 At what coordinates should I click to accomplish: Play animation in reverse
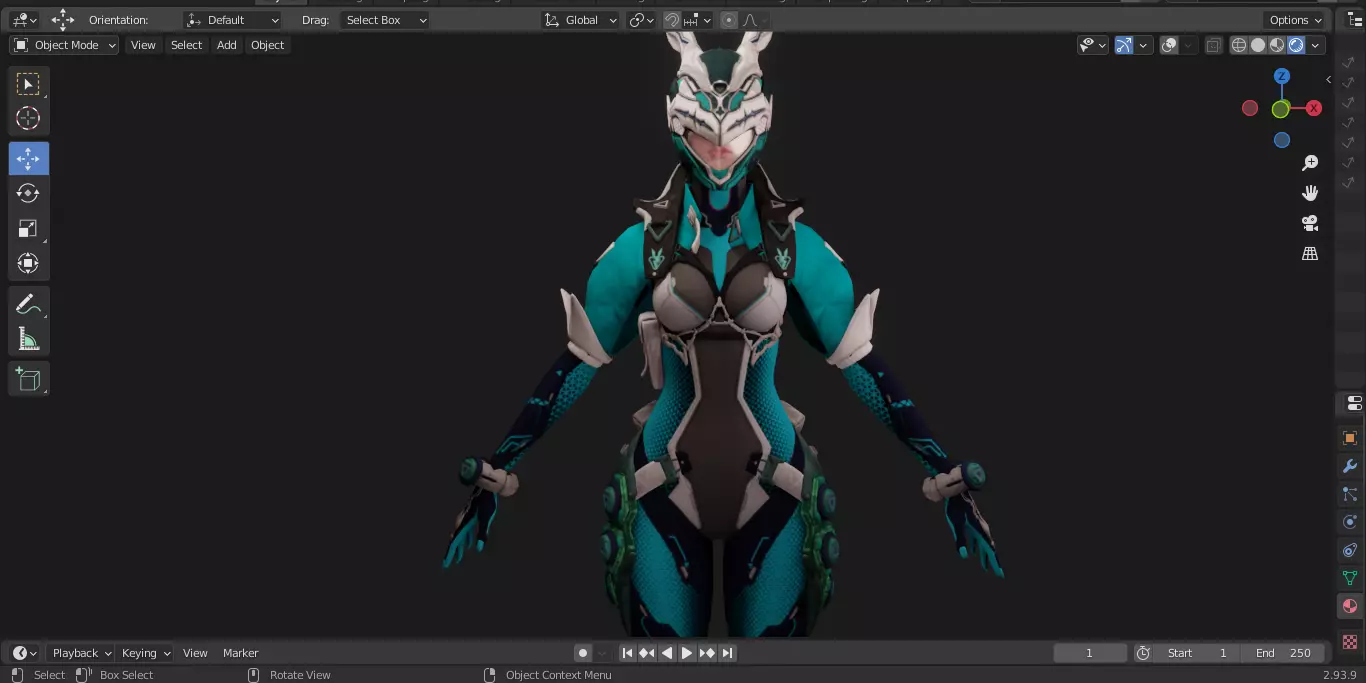coord(667,653)
